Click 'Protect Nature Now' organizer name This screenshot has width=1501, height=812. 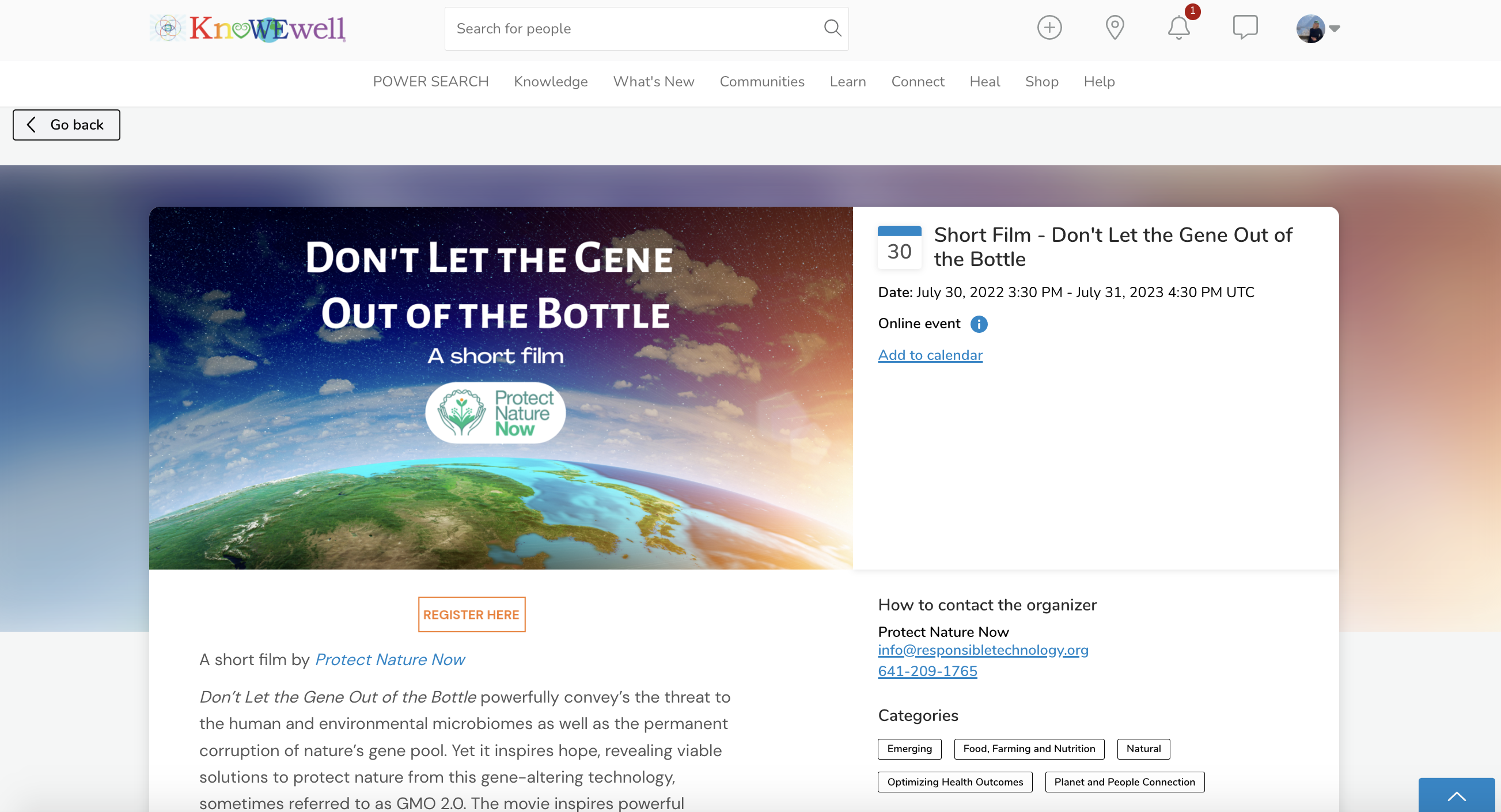pyautogui.click(x=943, y=632)
